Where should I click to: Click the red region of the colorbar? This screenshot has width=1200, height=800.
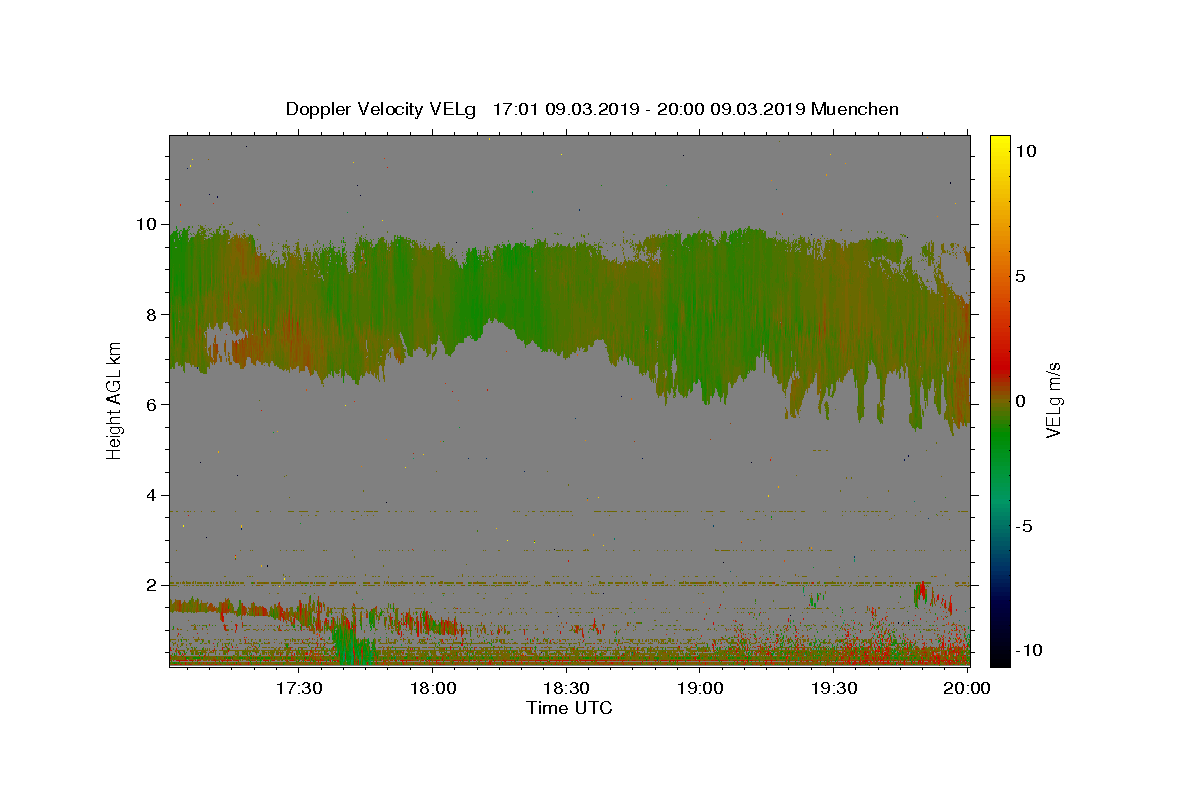click(999, 340)
